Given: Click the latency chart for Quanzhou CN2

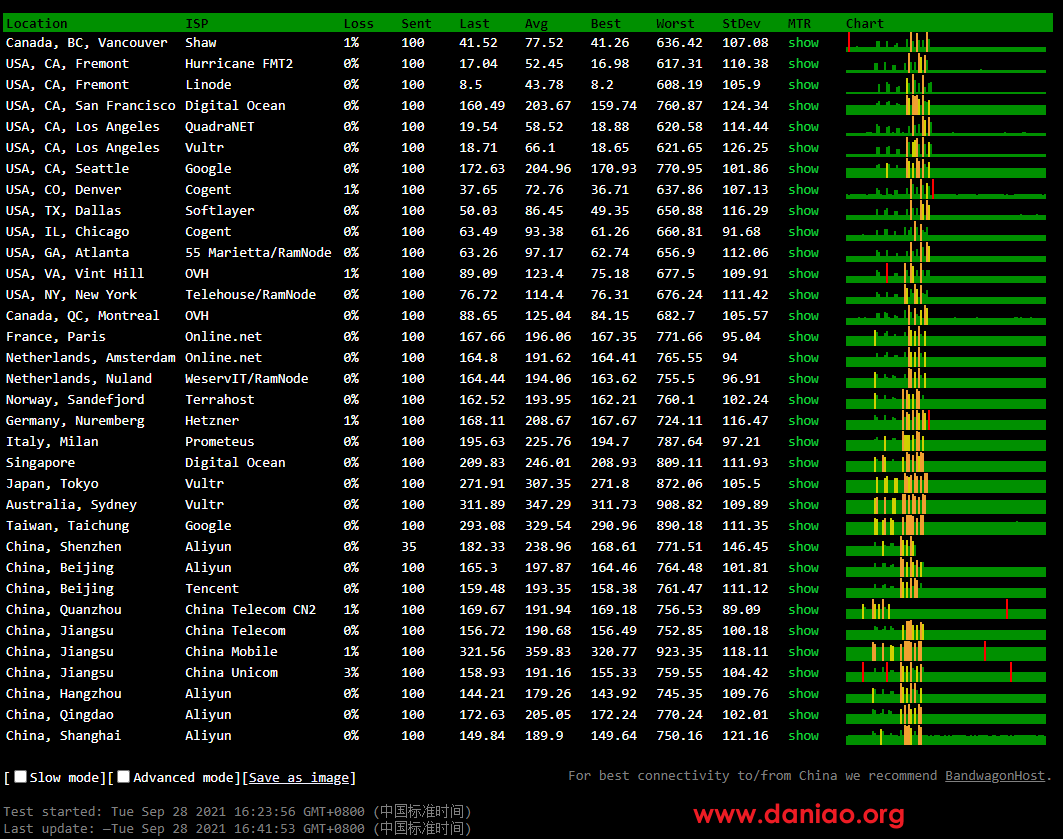Looking at the screenshot, I should click(946, 610).
